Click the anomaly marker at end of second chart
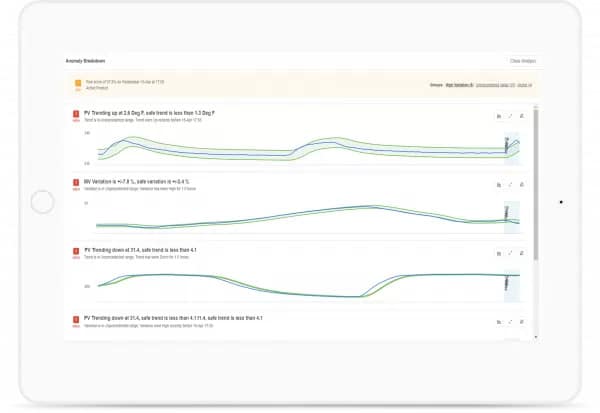This screenshot has height=413, width=600. pos(507,214)
